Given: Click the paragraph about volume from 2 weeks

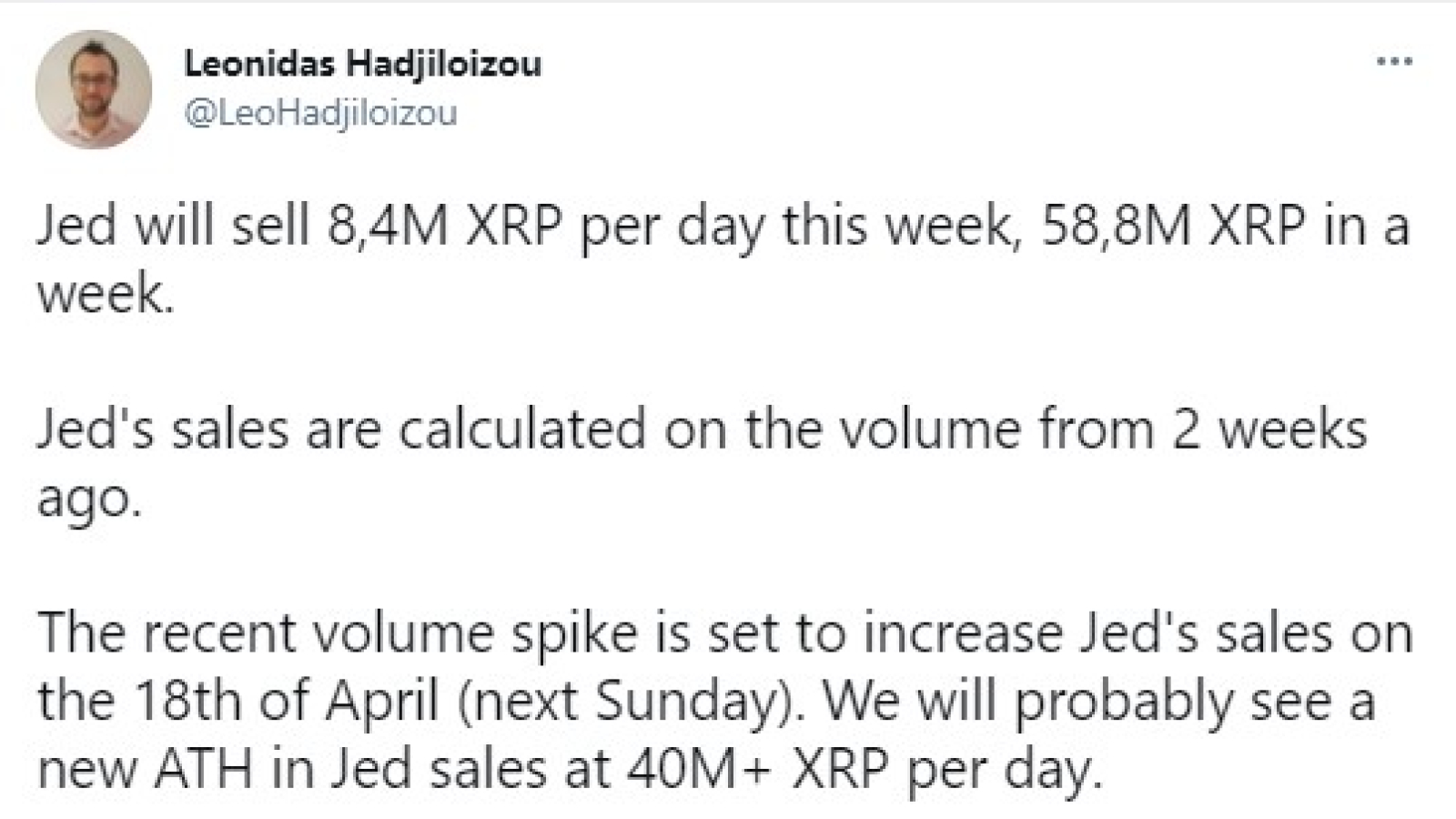Looking at the screenshot, I should click(702, 463).
